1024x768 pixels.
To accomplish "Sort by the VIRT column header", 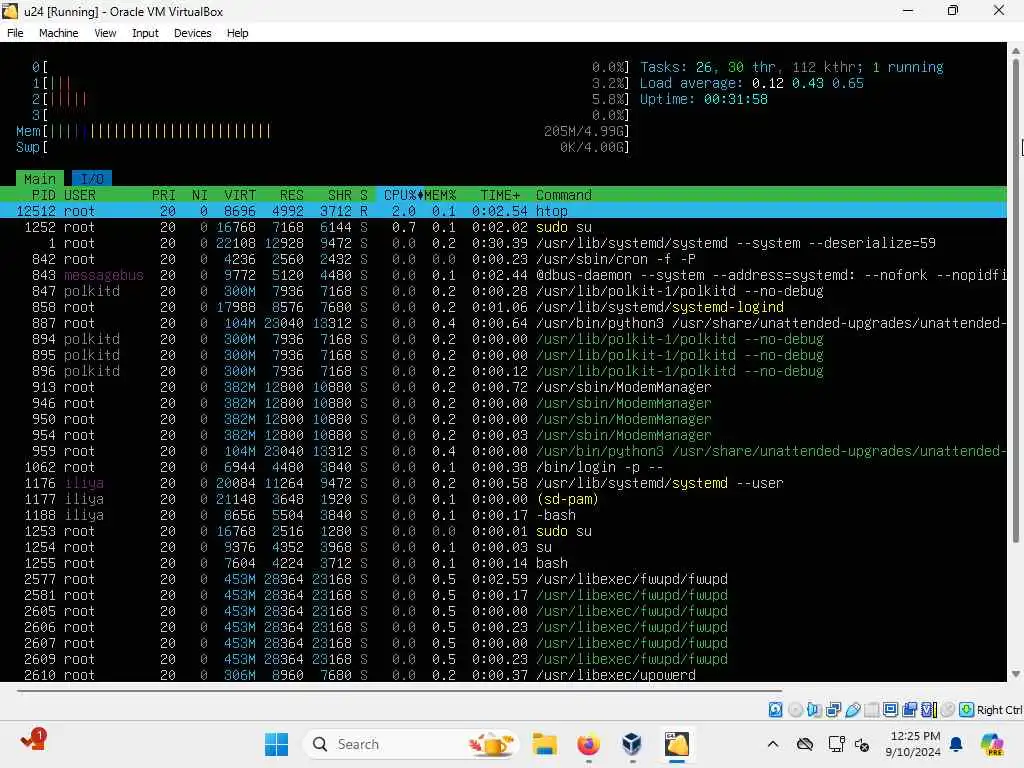I will point(240,195).
